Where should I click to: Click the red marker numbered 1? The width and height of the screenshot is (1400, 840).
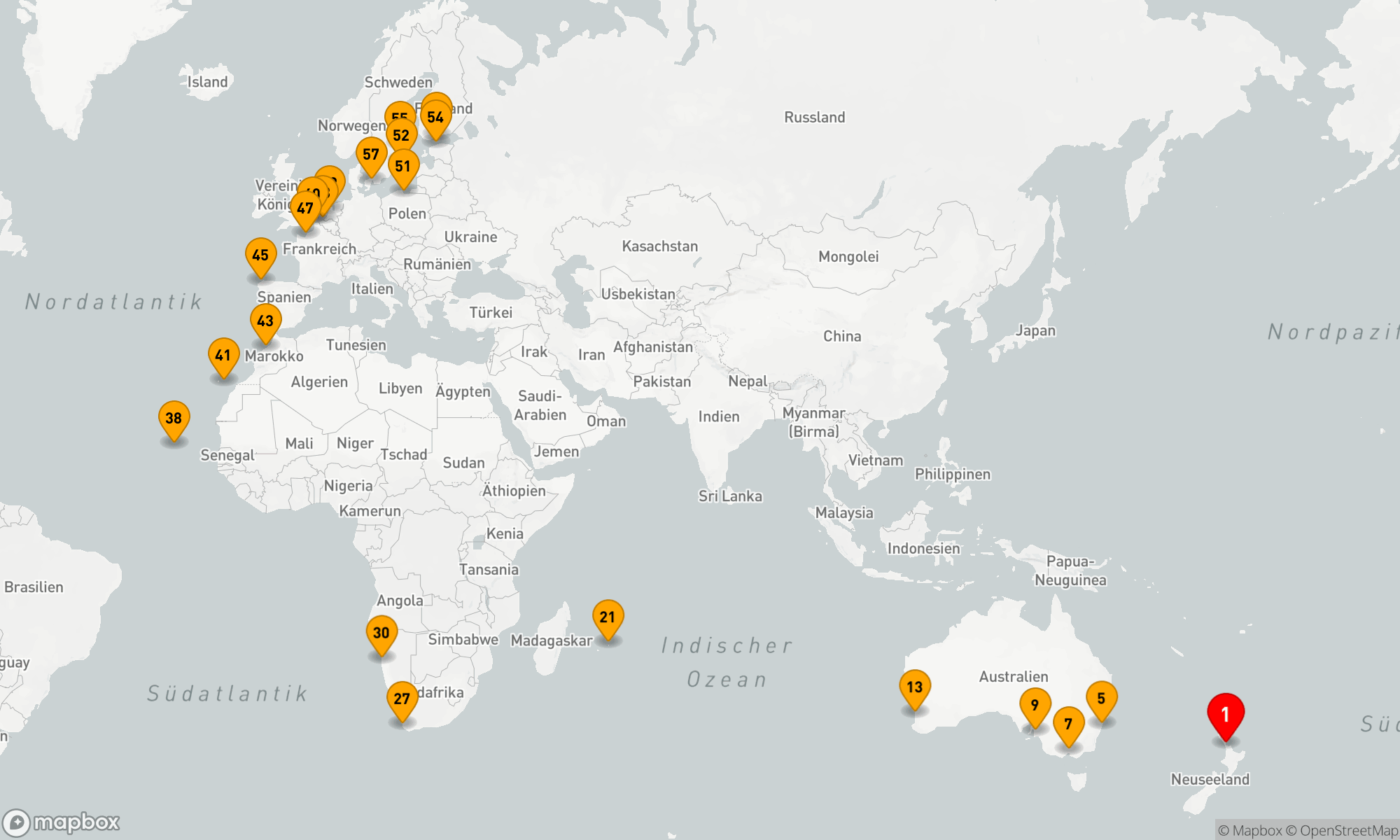pyautogui.click(x=1225, y=714)
